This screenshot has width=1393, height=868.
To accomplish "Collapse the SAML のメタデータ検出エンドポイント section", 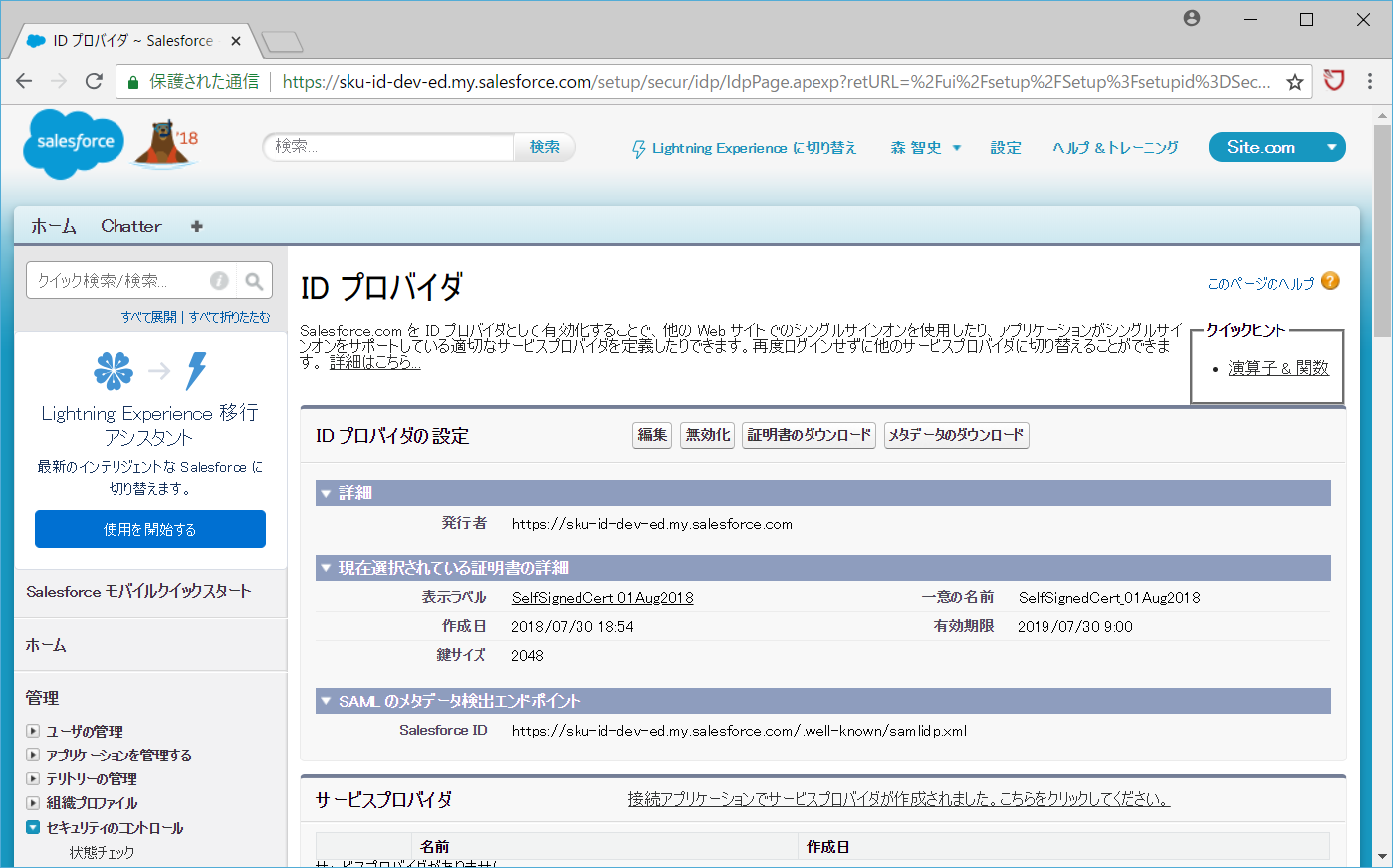I will (326, 701).
